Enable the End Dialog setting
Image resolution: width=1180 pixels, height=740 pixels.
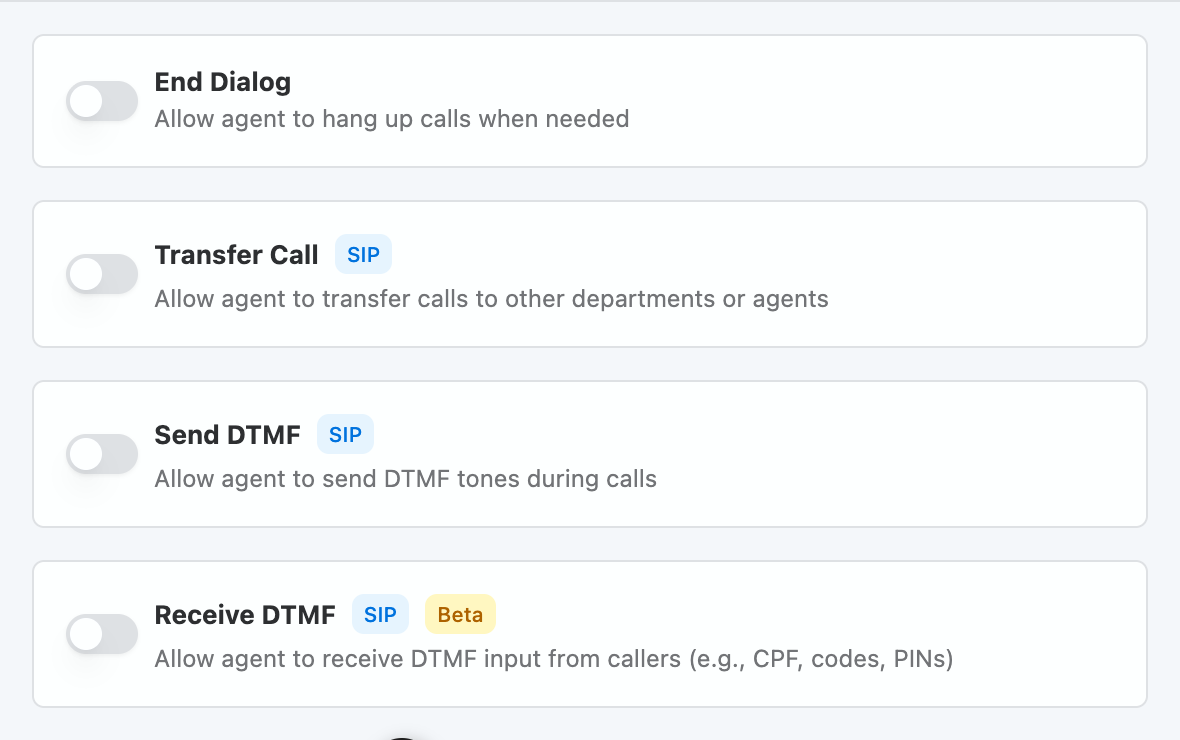coord(101,101)
